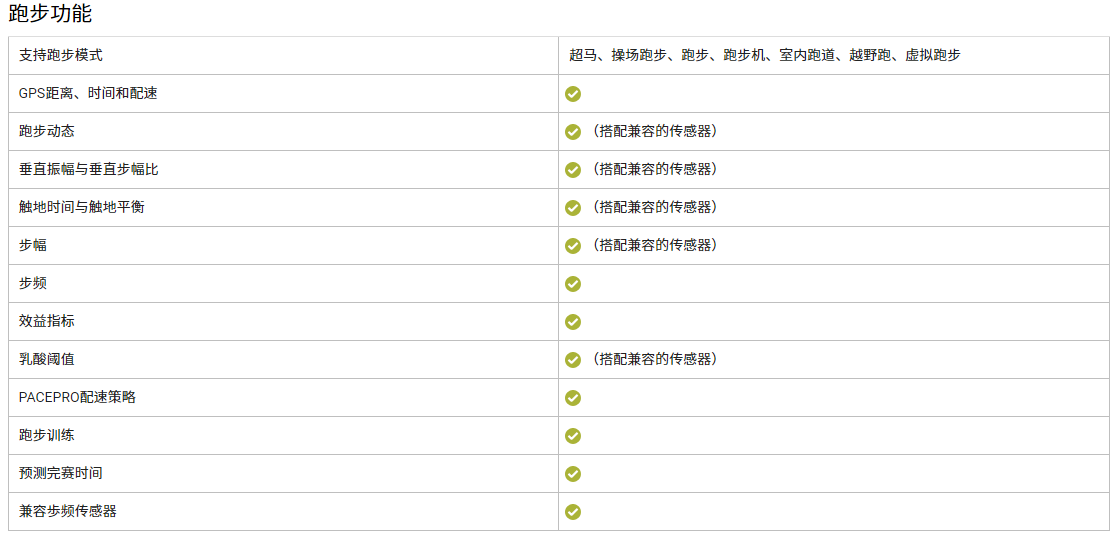
Task: Click the checkmark icon for PACEPRO配速策略
Action: [x=573, y=398]
